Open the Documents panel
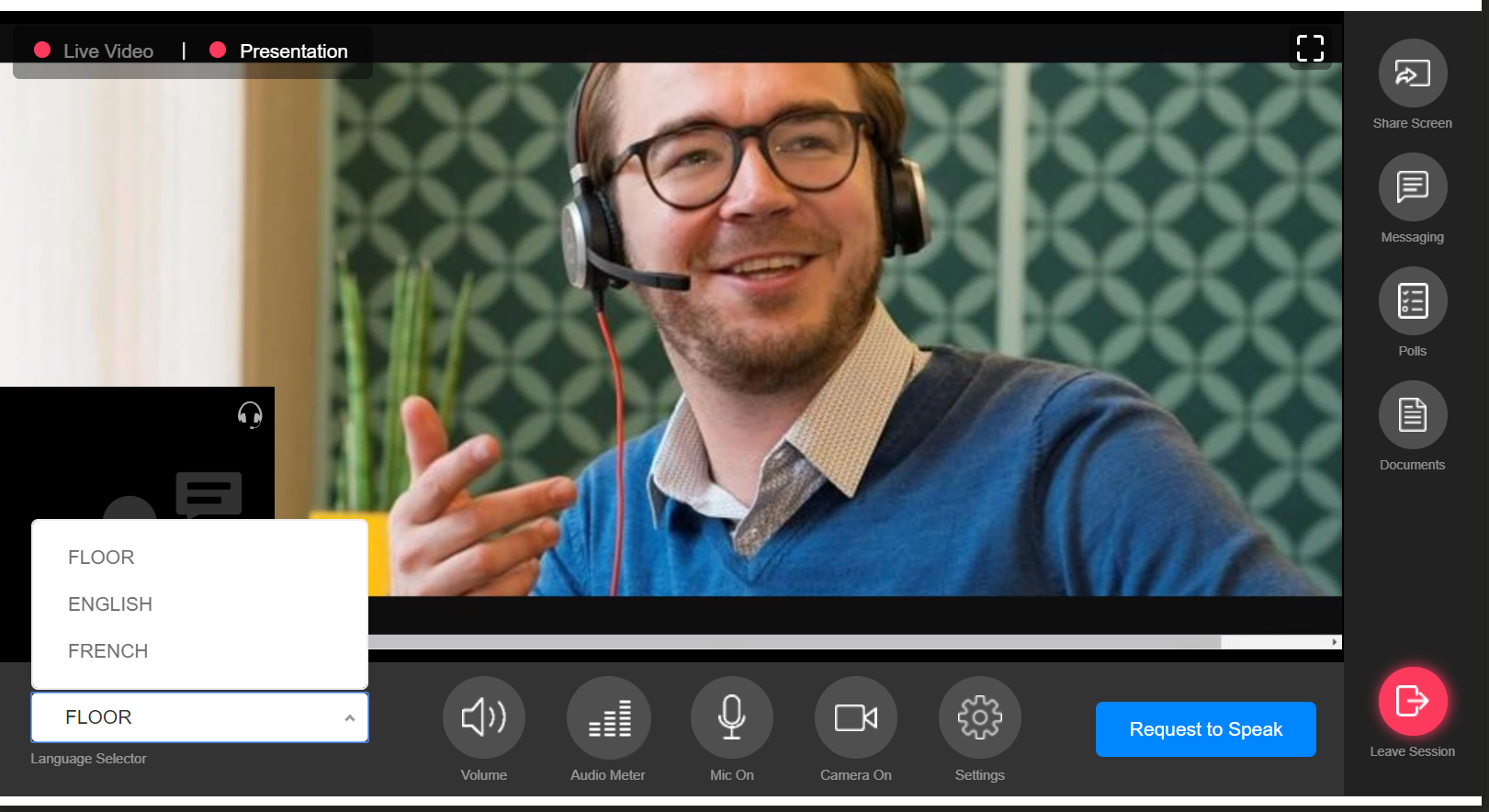The width and height of the screenshot is (1489, 812). click(x=1412, y=415)
